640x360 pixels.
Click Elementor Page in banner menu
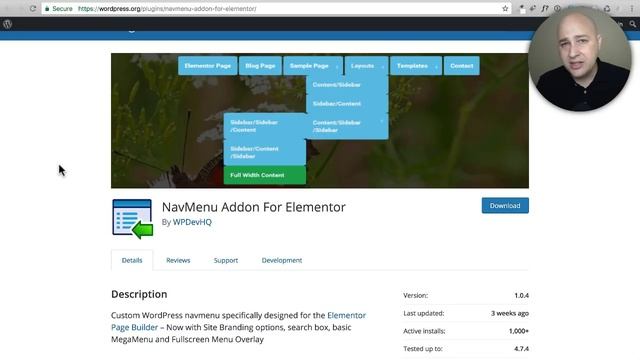click(x=207, y=66)
